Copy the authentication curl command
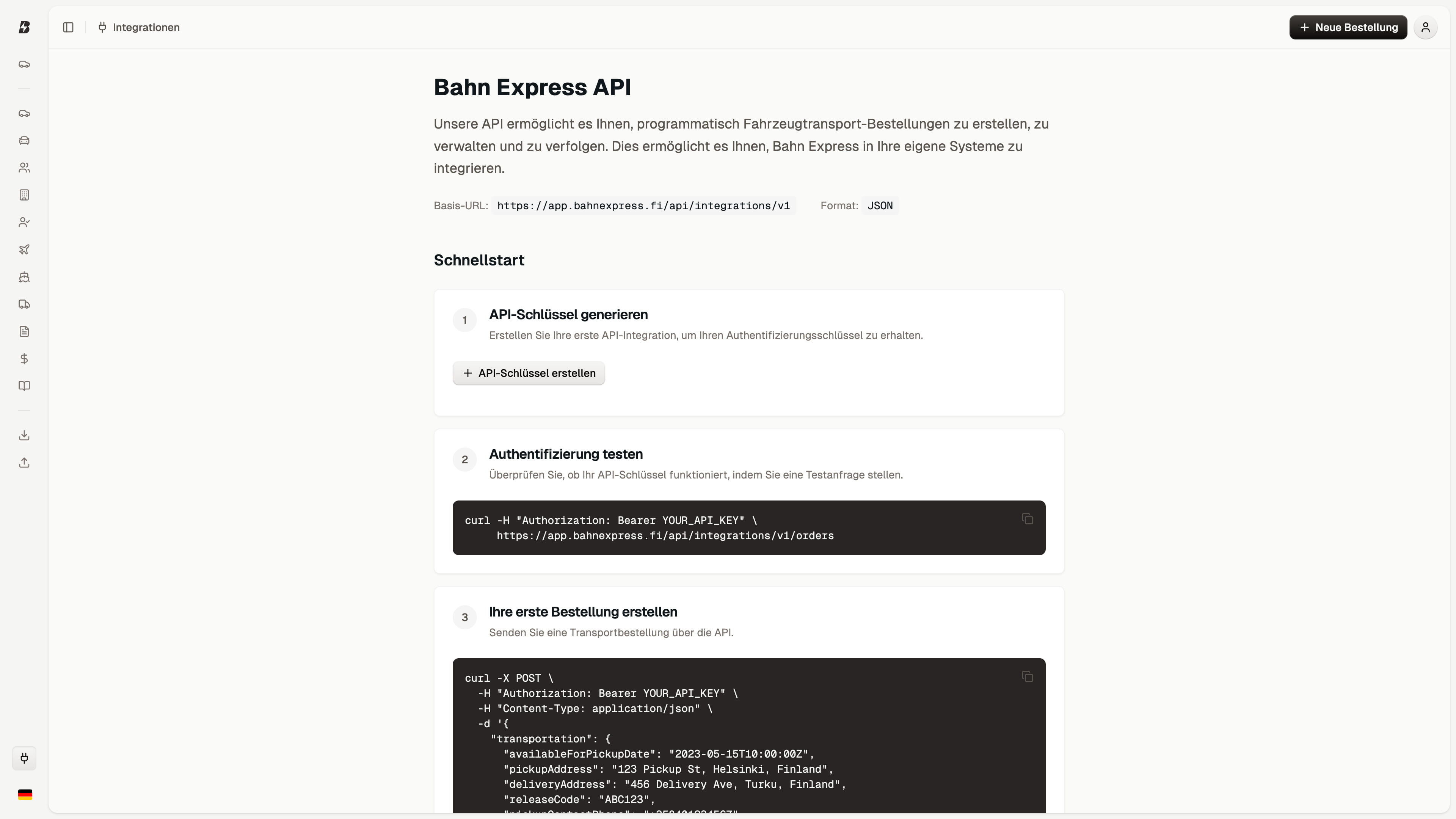This screenshot has width=1456, height=819. tap(1028, 519)
